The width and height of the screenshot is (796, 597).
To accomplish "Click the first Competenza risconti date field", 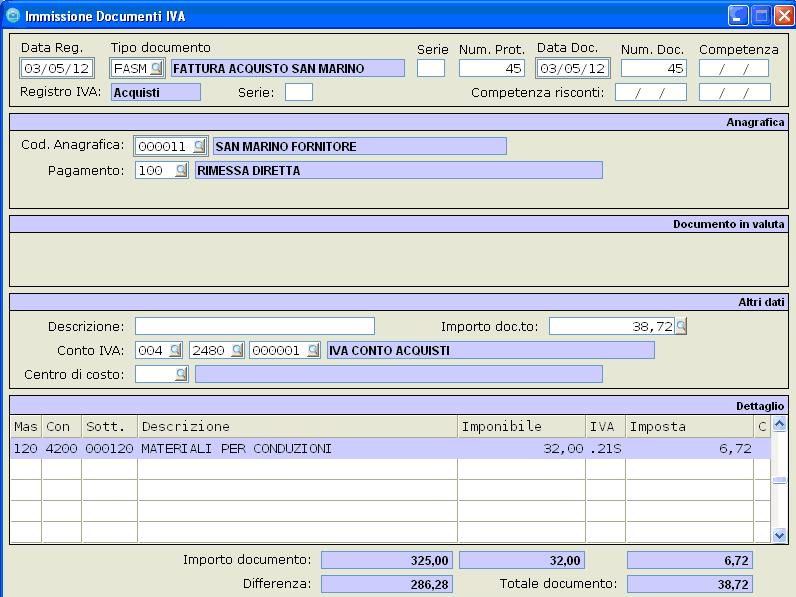I will click(650, 92).
